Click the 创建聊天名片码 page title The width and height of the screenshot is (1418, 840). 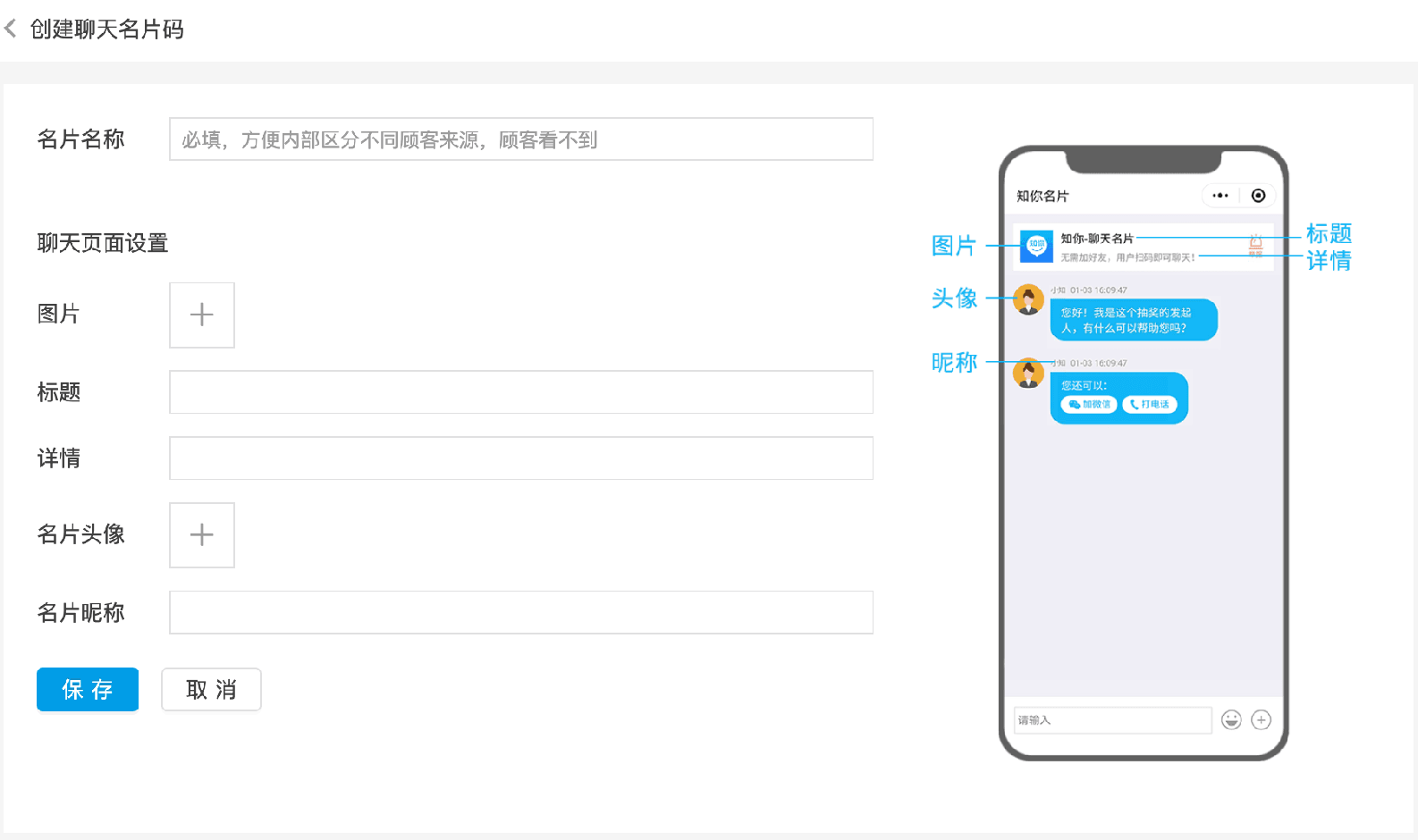coord(107,29)
